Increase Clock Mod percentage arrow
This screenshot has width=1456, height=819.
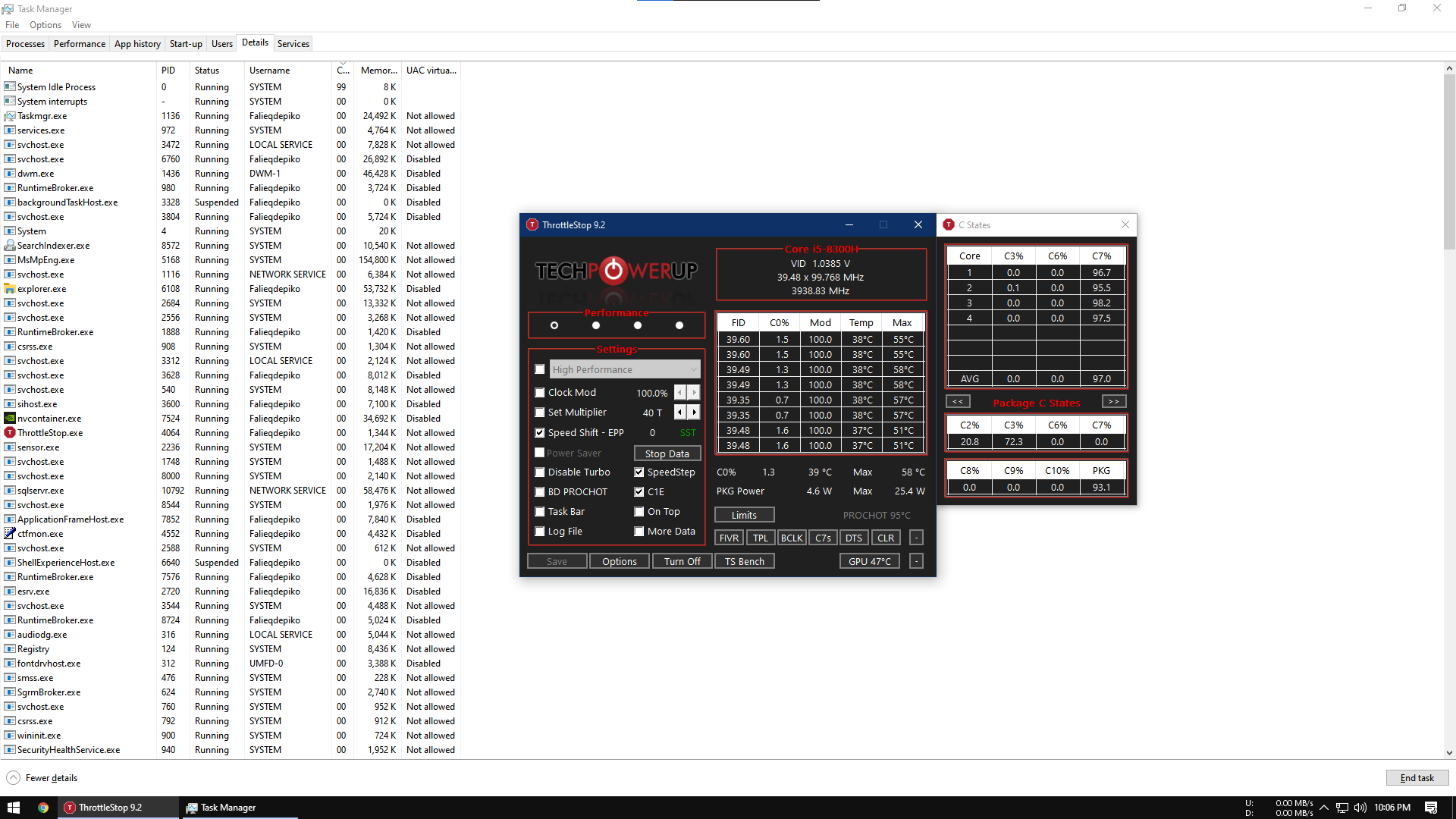[x=694, y=393]
